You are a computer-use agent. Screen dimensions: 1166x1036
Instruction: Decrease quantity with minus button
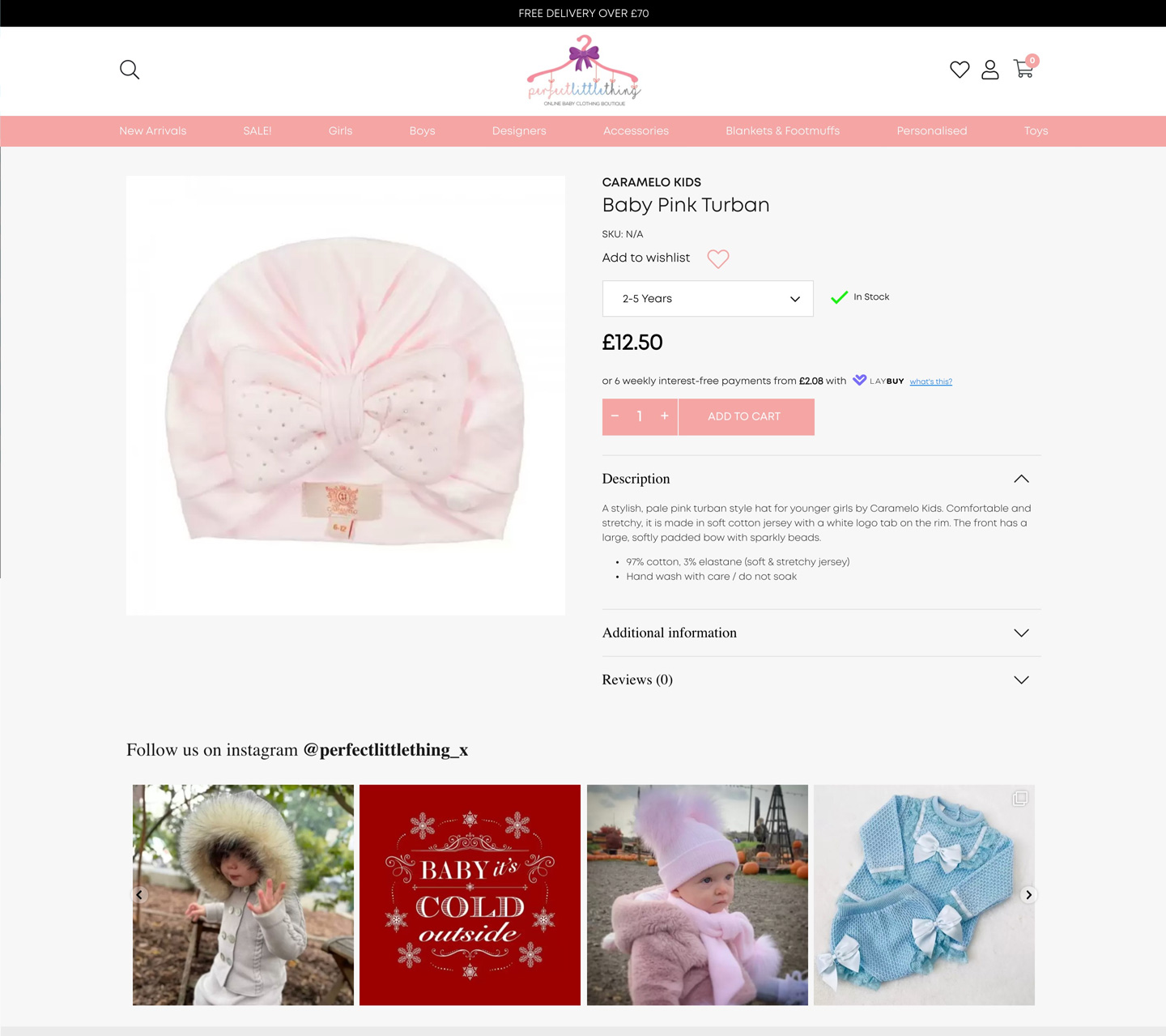tap(615, 416)
